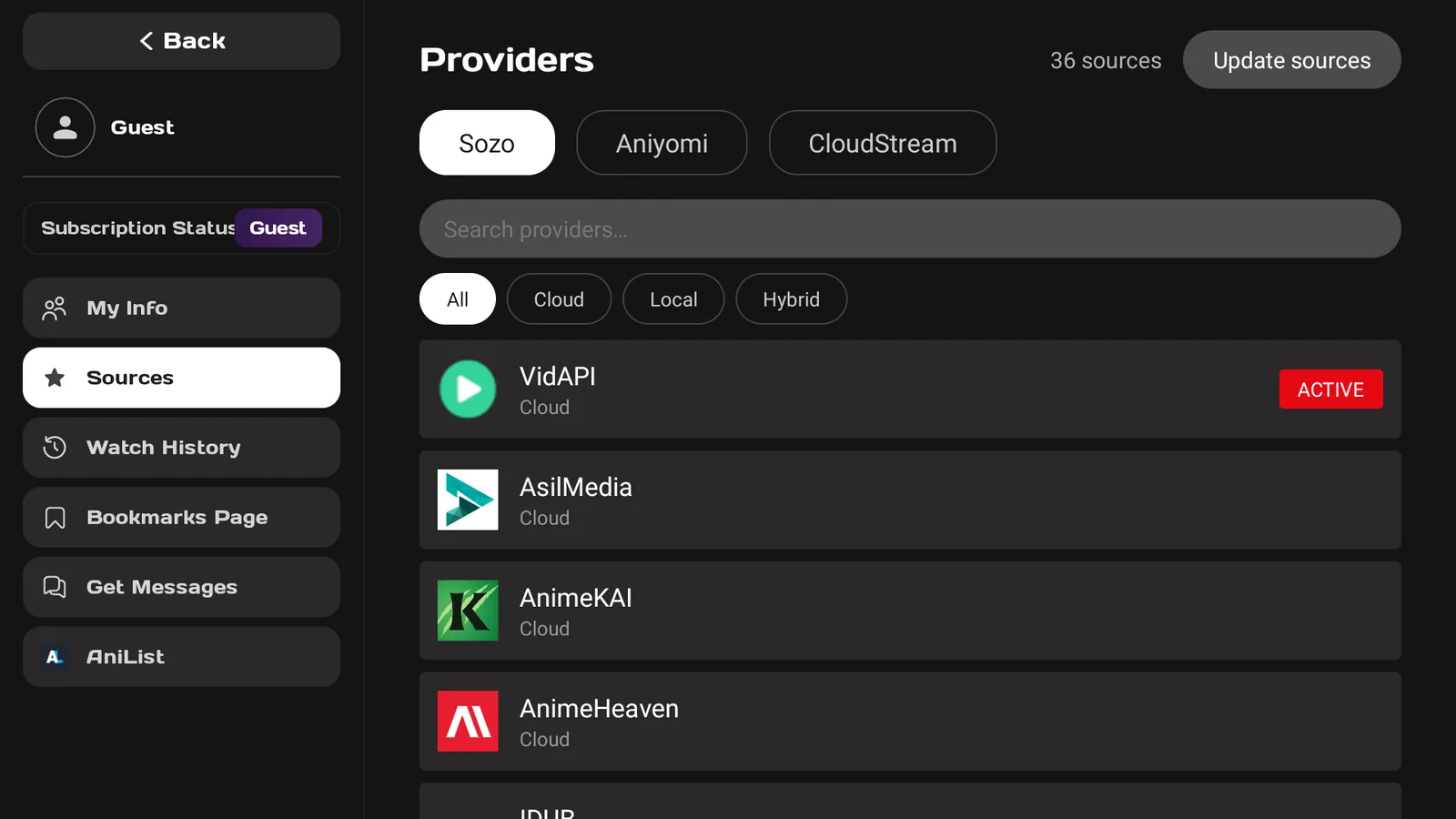Click the AsilMedia provider logo

tap(468, 500)
